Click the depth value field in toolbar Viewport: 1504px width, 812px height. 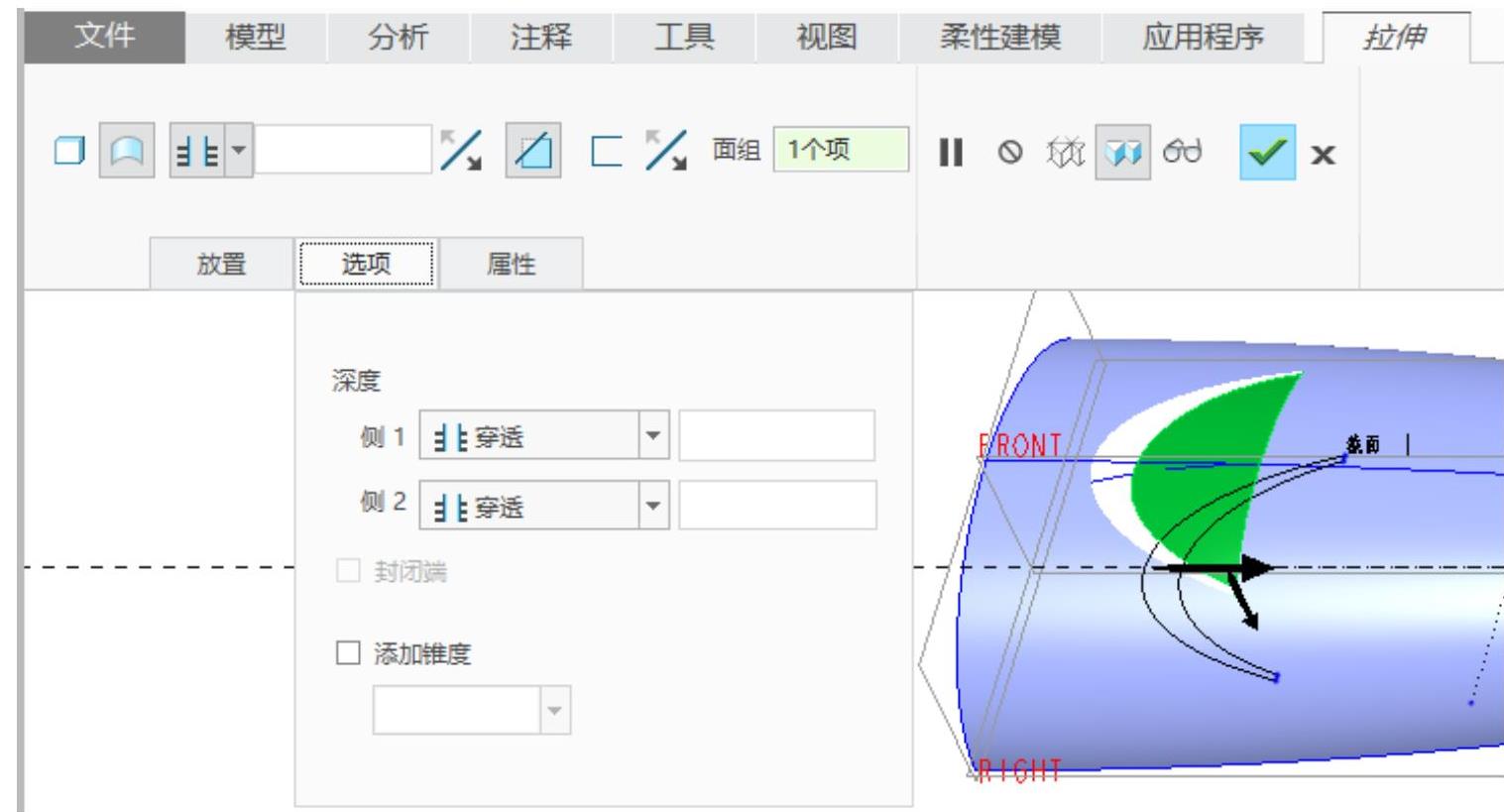coord(343,151)
